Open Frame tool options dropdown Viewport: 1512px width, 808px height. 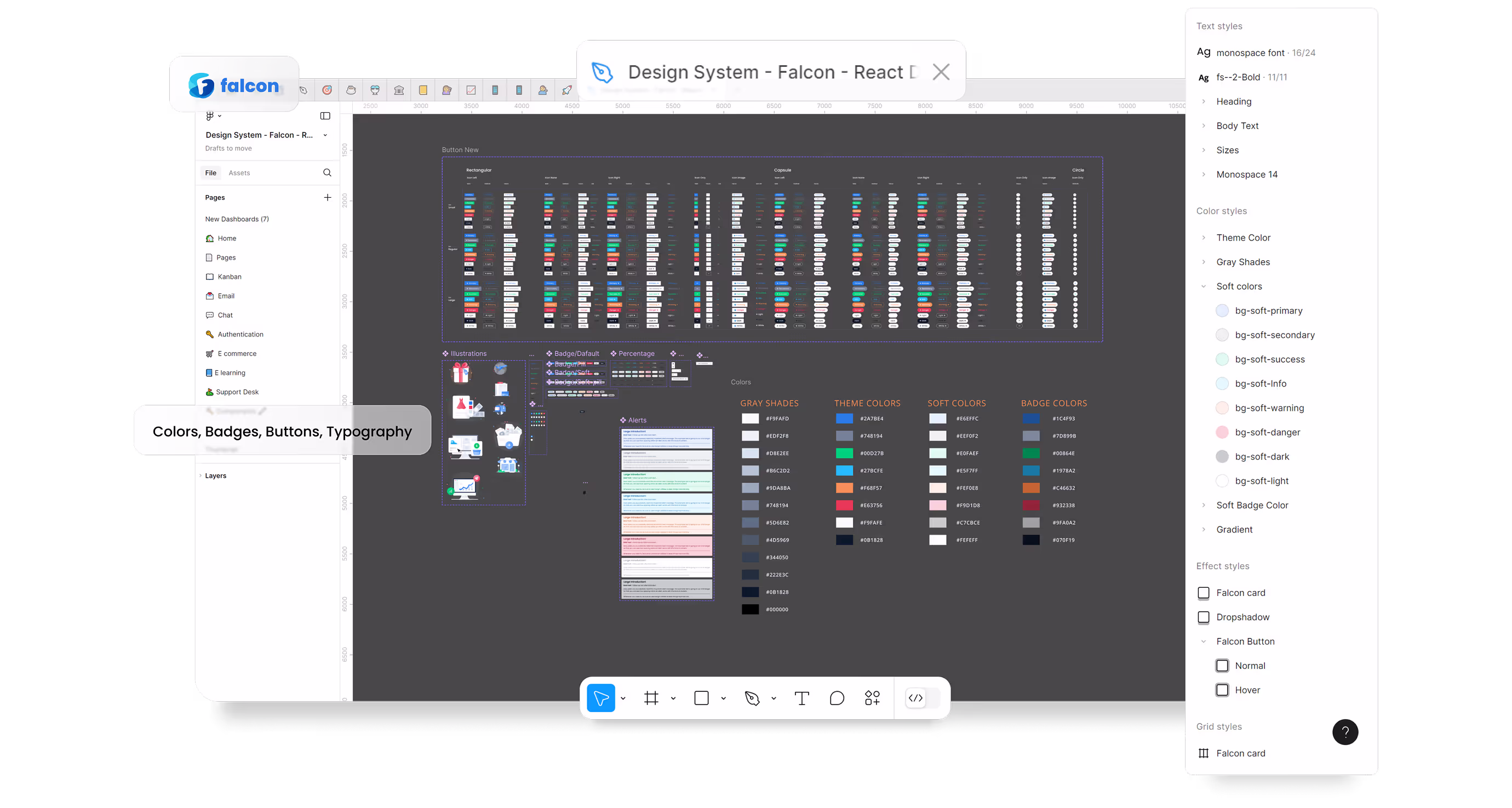(673, 698)
